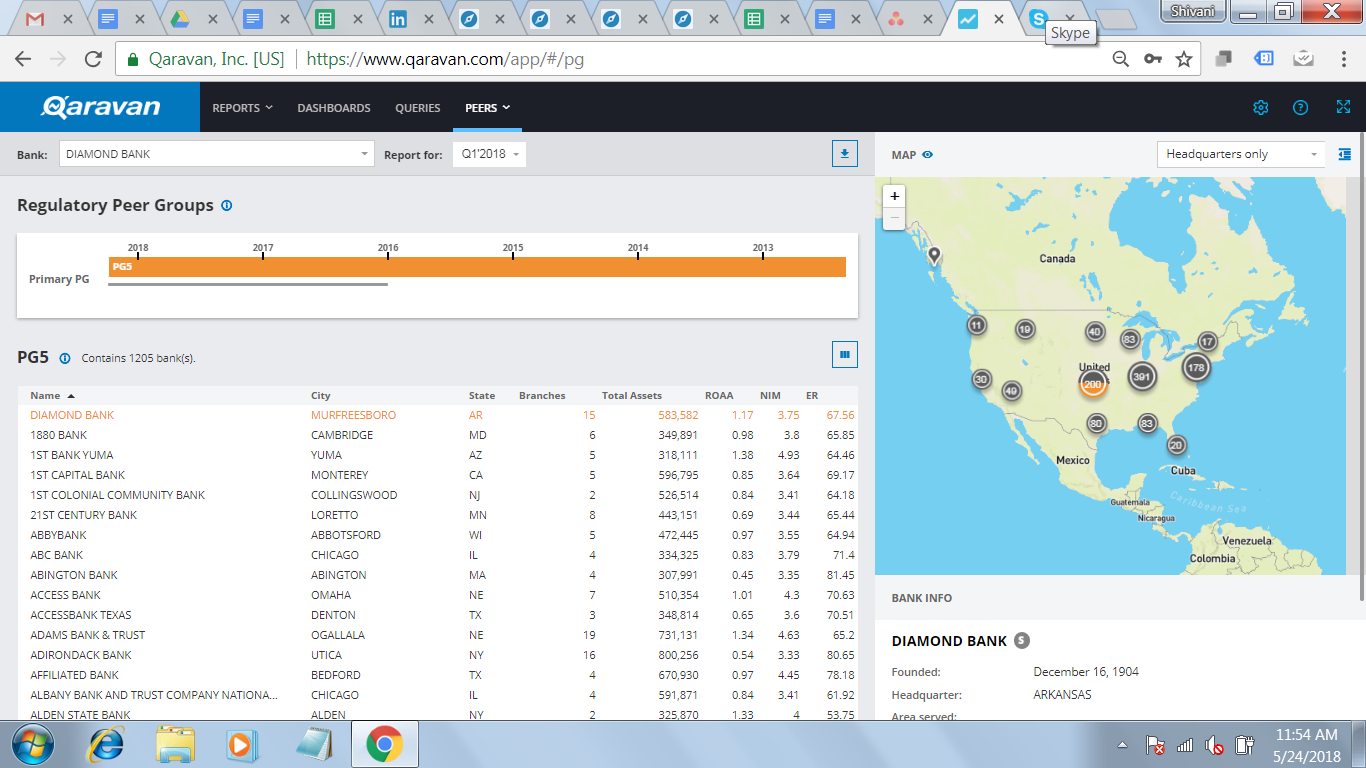This screenshot has width=1366, height=768.
Task: Collapse the map side panel icon
Action: (1345, 154)
